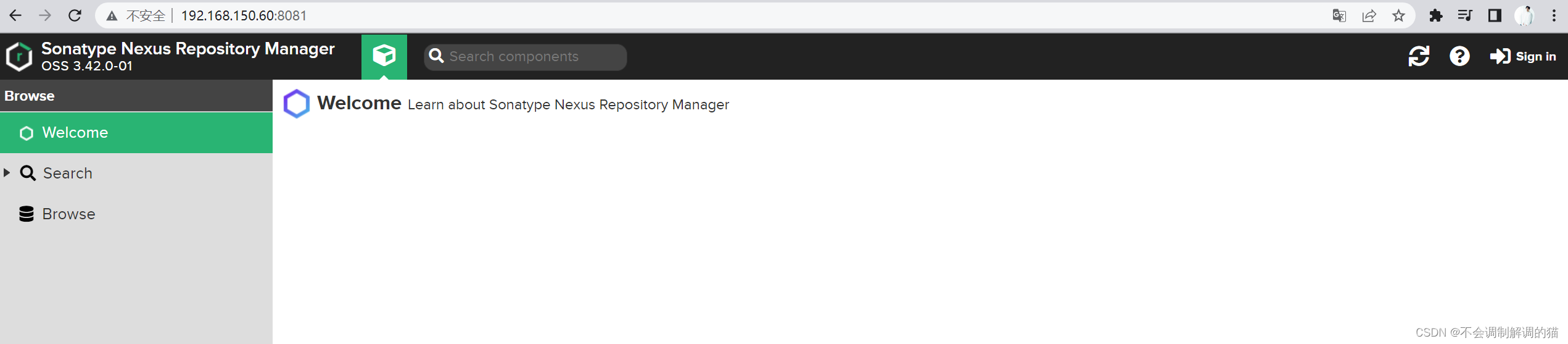Open the Browse cube icon in header
This screenshot has width=1568, height=344.
coord(384,56)
